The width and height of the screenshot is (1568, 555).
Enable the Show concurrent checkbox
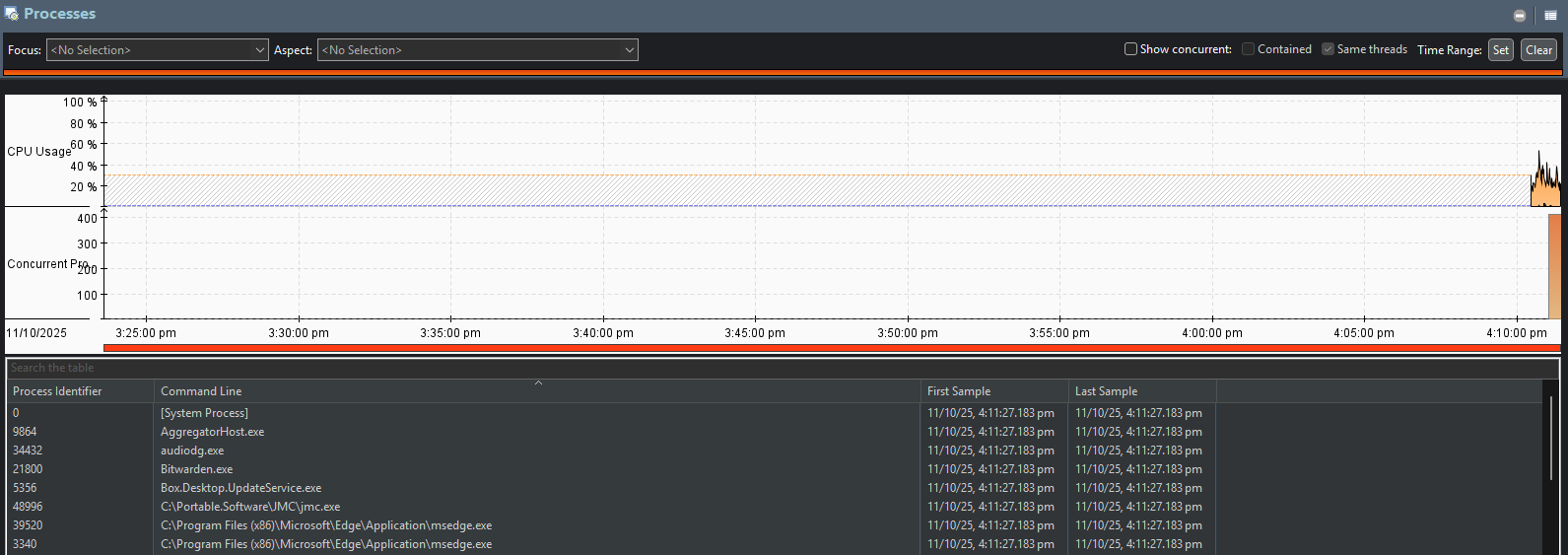tap(1131, 49)
